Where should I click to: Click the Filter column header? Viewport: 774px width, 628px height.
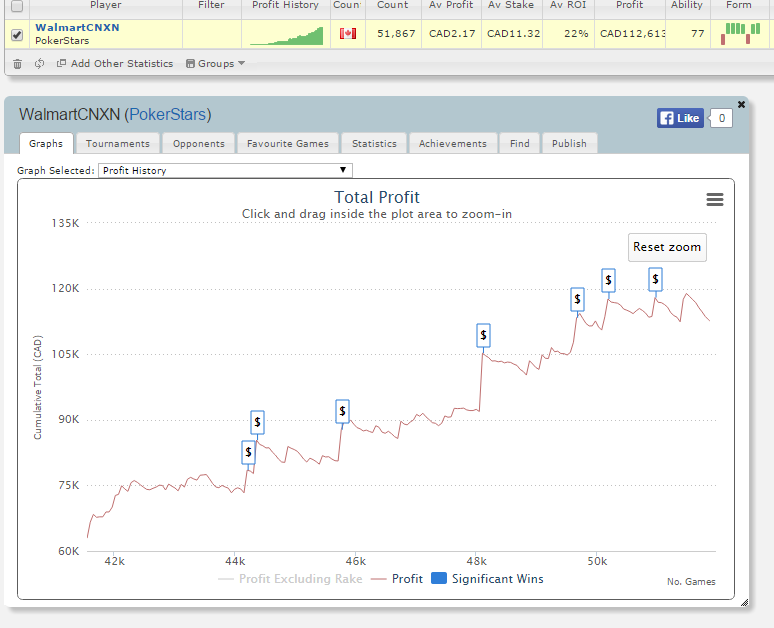click(211, 5)
